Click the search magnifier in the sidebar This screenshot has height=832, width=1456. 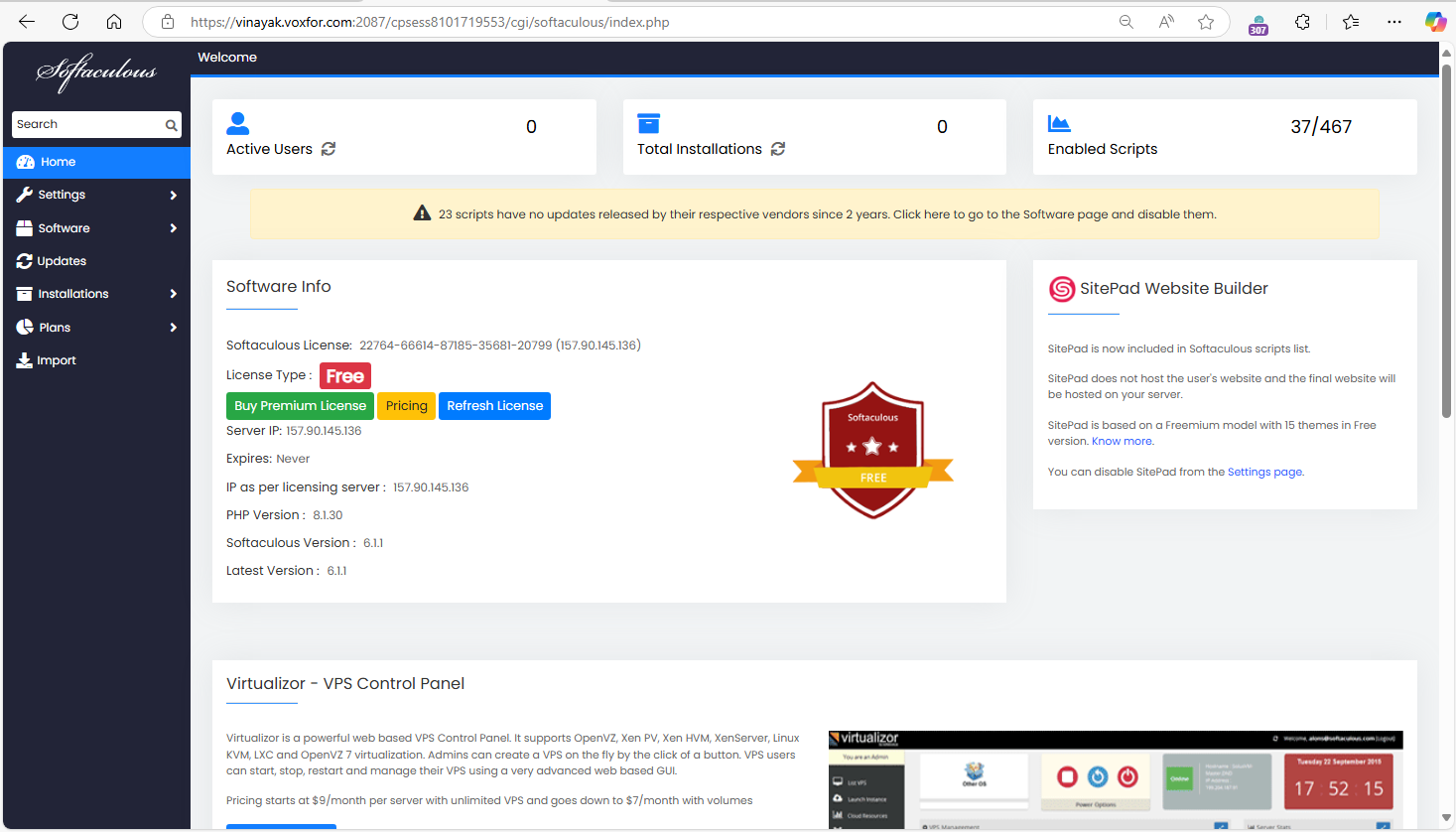(172, 124)
